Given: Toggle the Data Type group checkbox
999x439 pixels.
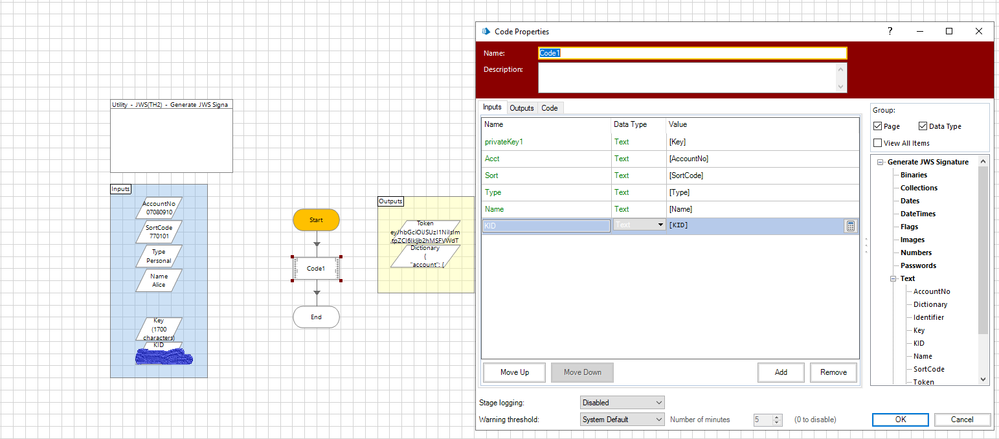Looking at the screenshot, I should pyautogui.click(x=923, y=126).
